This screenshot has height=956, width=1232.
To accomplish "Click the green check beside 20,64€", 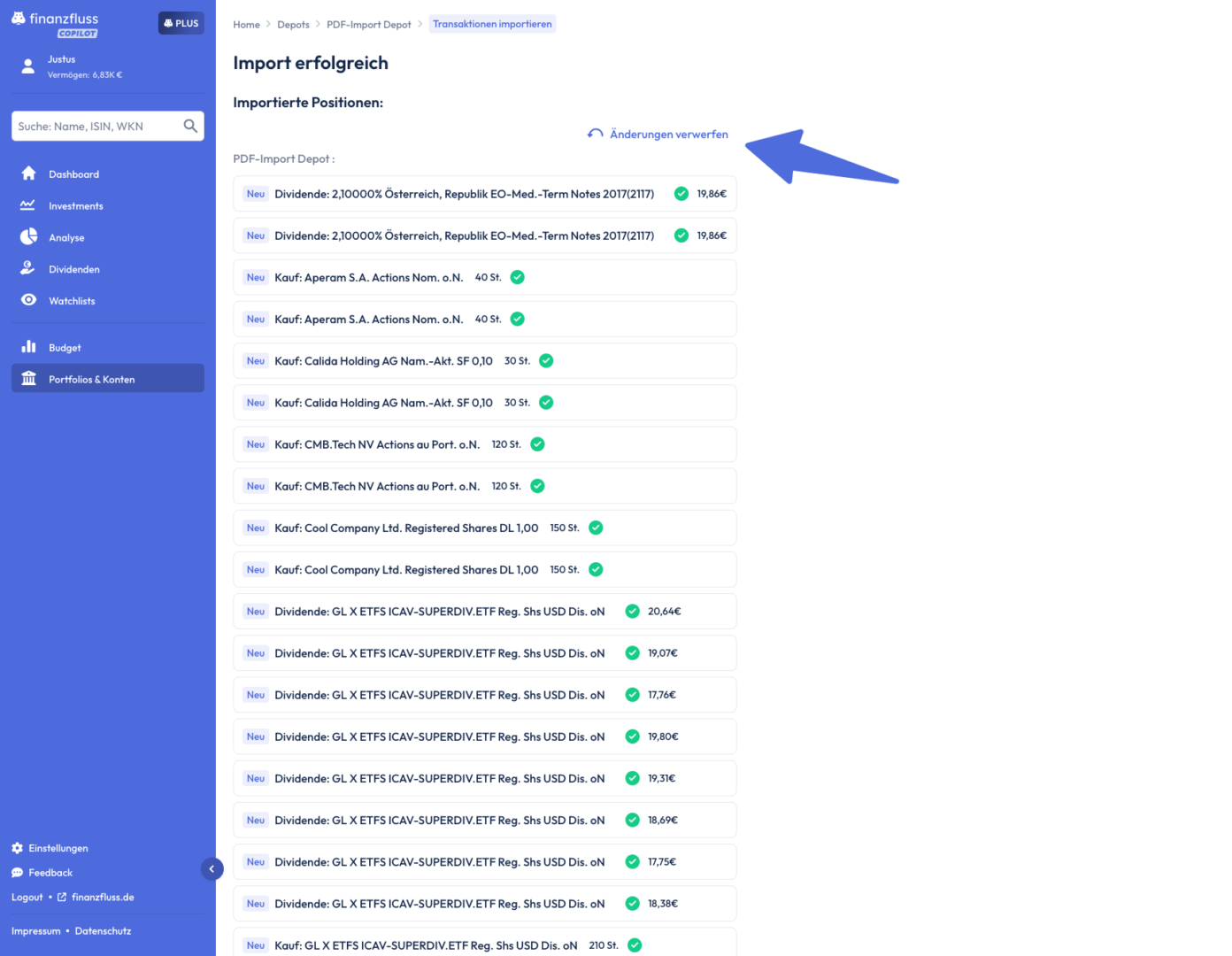I will pyautogui.click(x=633, y=611).
